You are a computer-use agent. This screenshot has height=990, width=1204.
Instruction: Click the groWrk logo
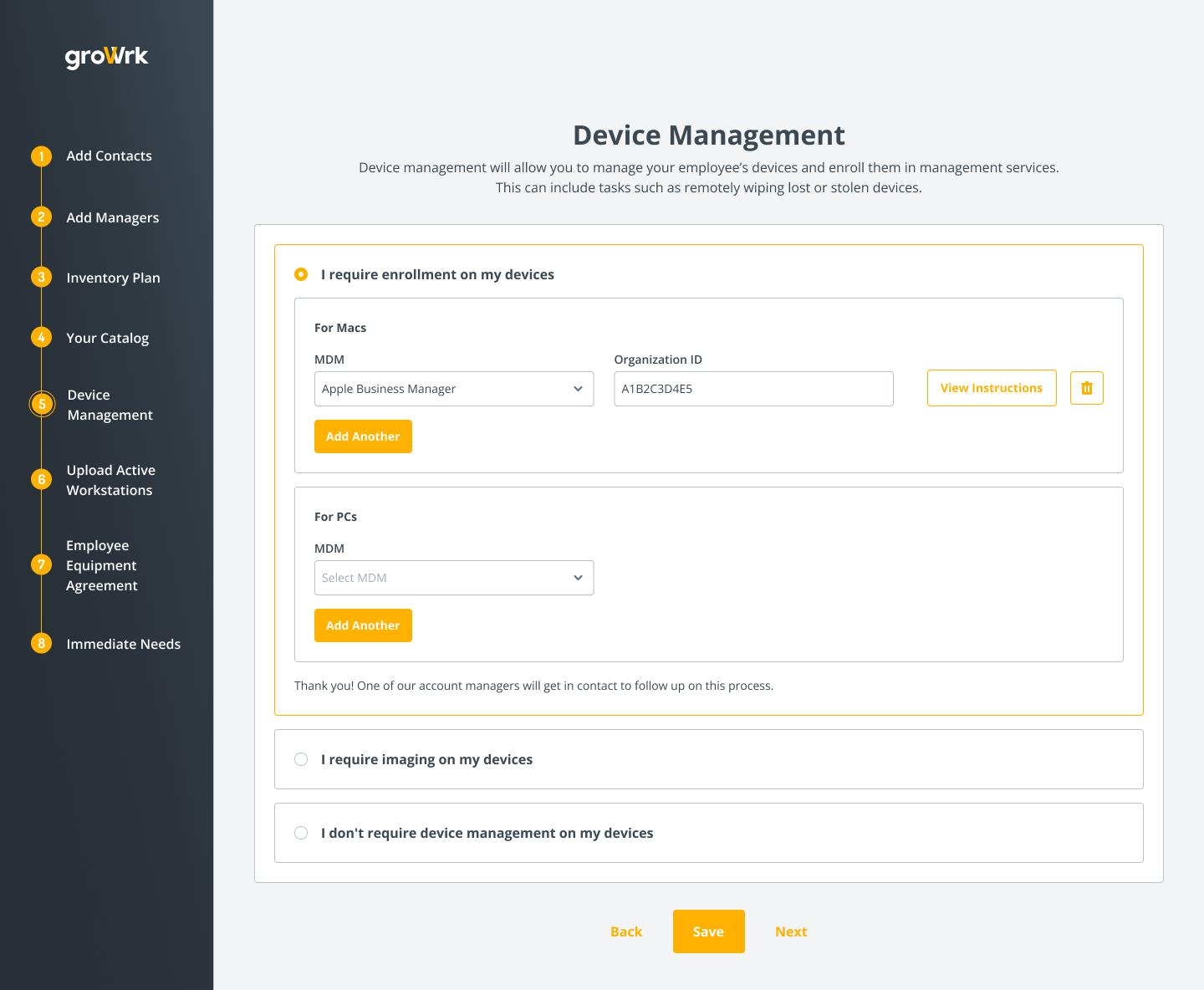106,56
